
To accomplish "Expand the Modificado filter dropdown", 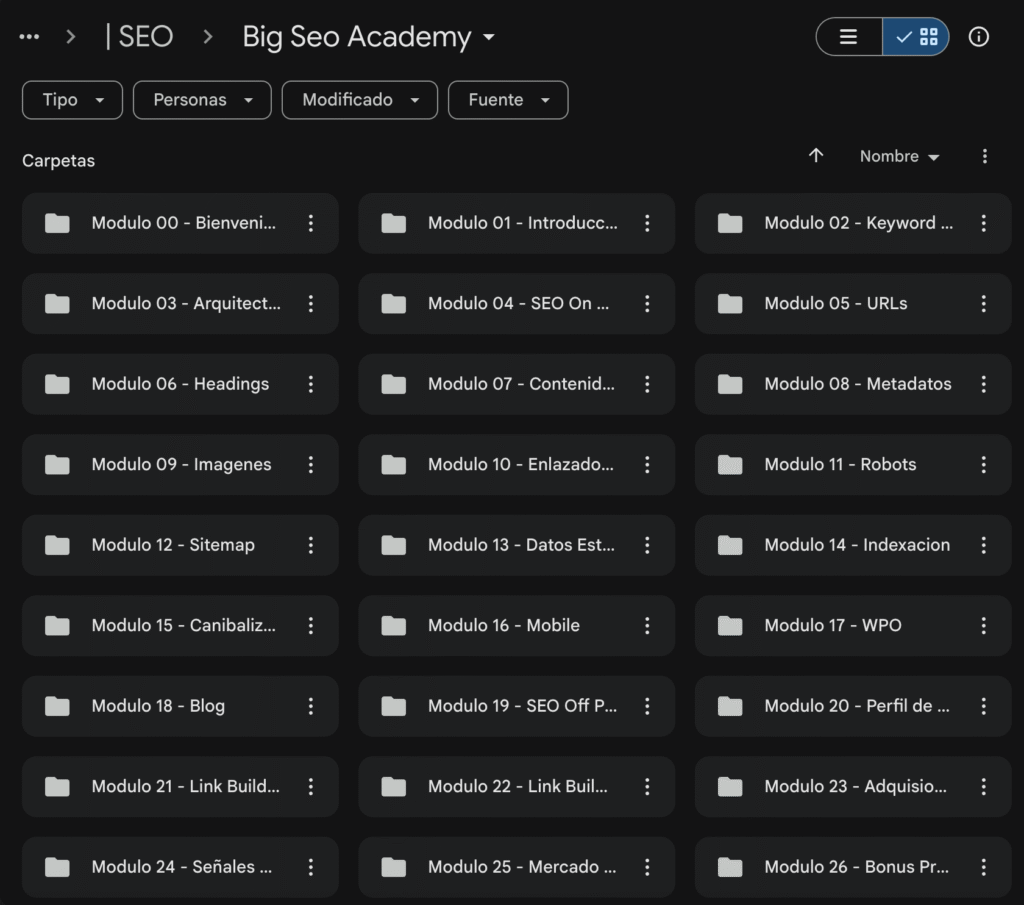I will [x=359, y=100].
